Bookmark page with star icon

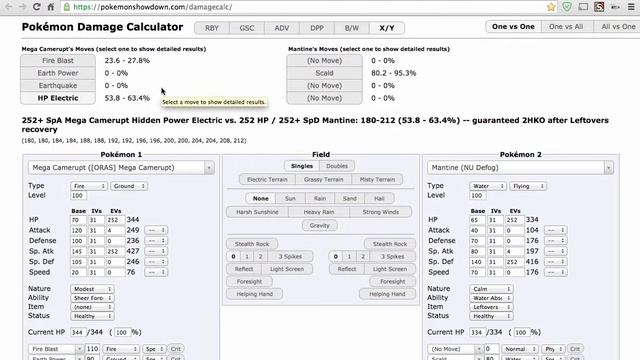coord(551,7)
